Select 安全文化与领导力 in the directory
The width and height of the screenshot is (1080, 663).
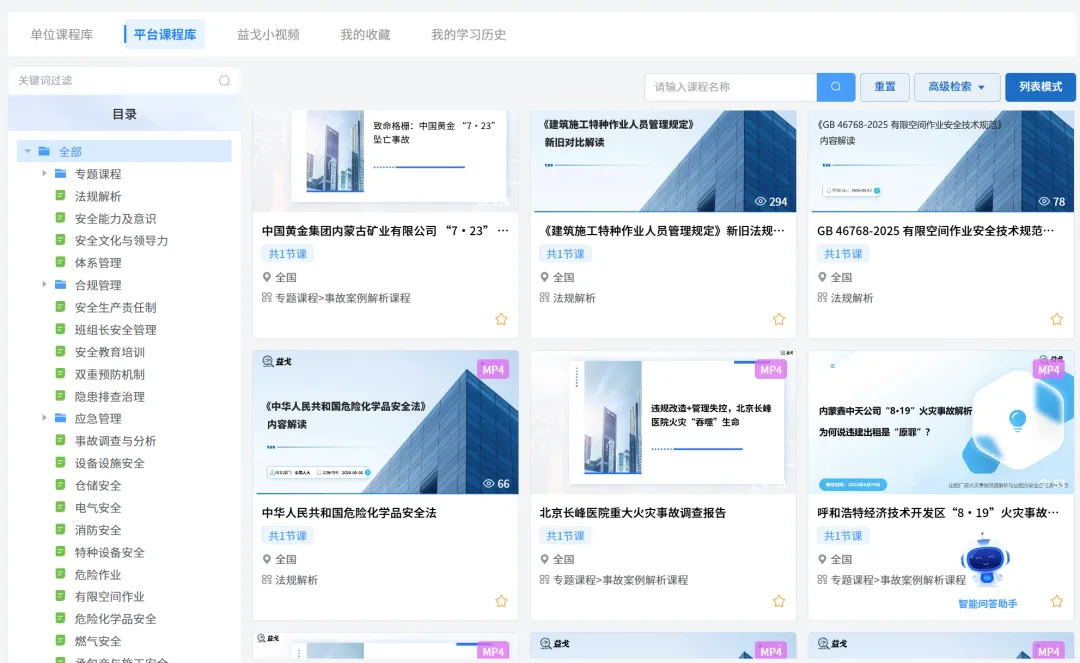coord(121,240)
